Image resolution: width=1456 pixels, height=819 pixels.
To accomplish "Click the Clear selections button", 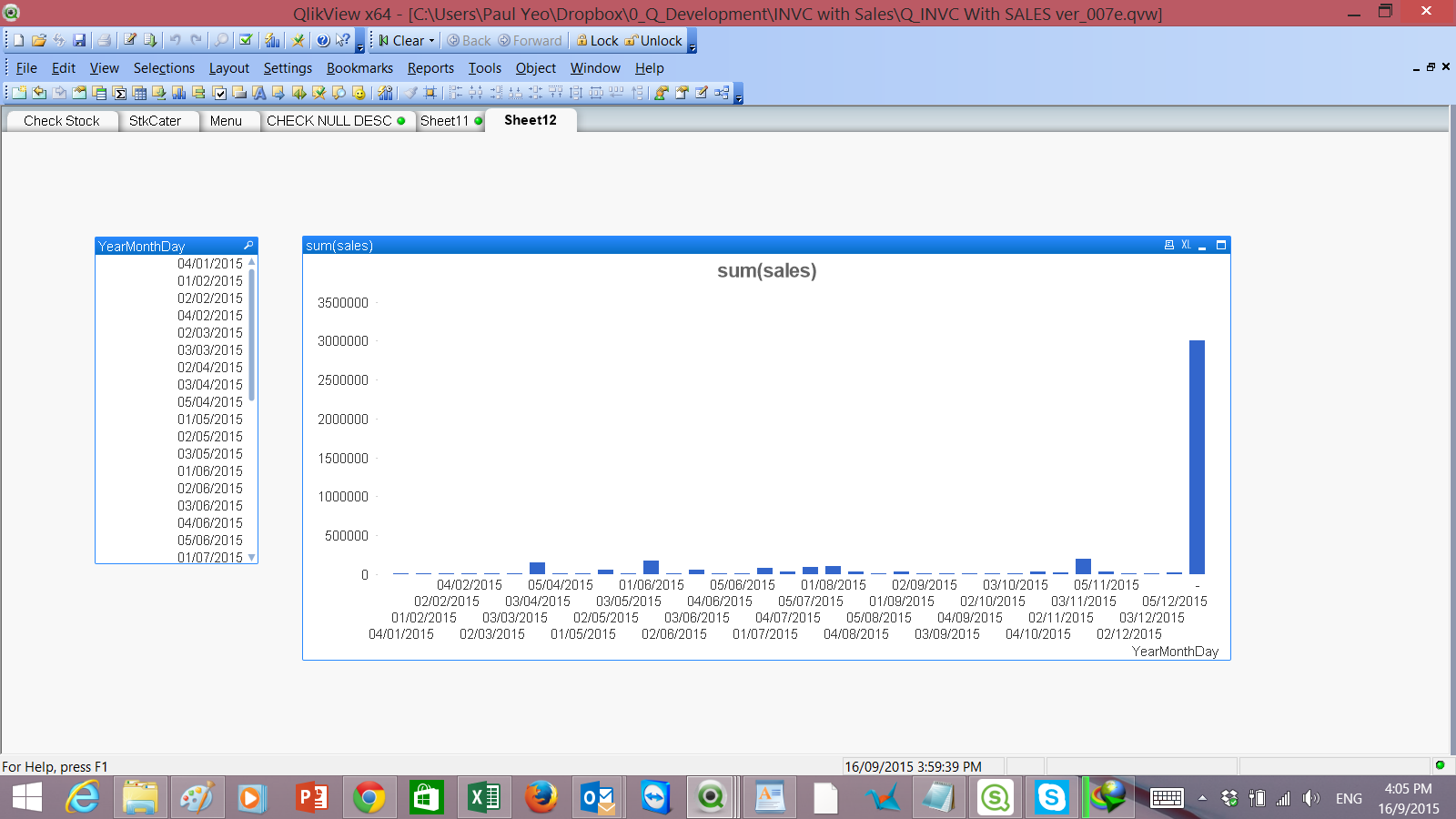I will point(401,41).
